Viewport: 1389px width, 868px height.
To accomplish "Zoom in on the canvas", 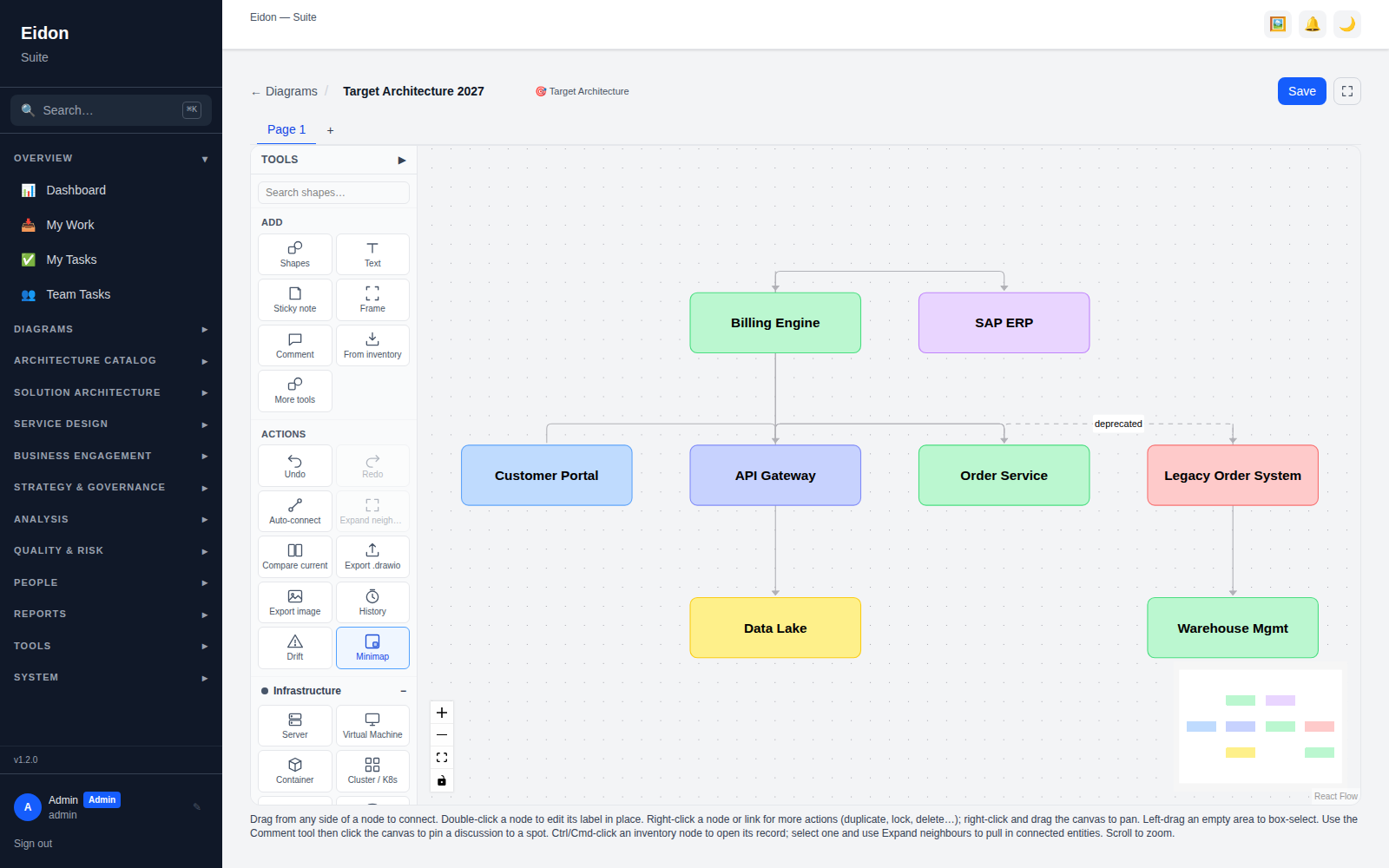I will point(442,713).
